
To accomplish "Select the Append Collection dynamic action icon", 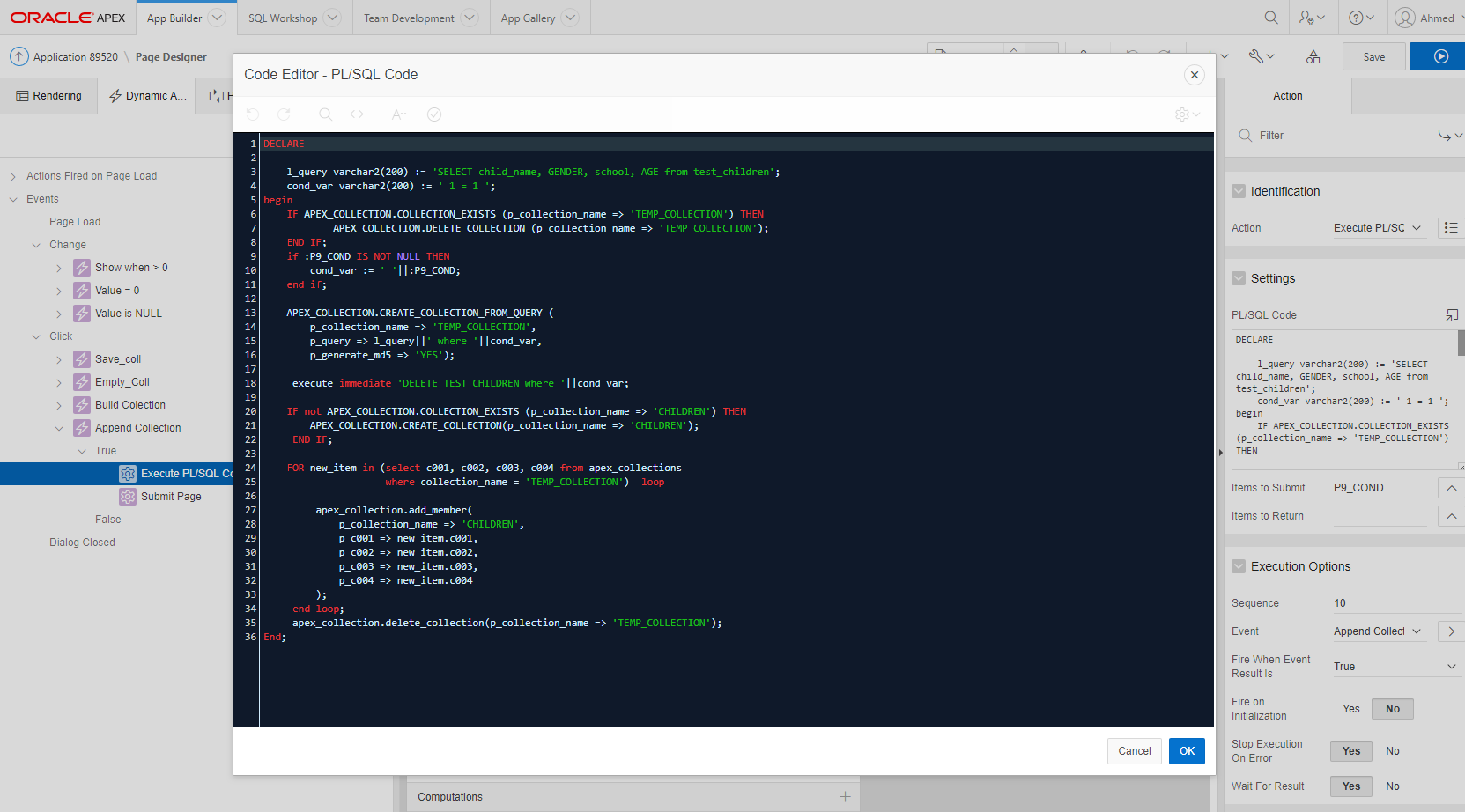I will tap(82, 428).
